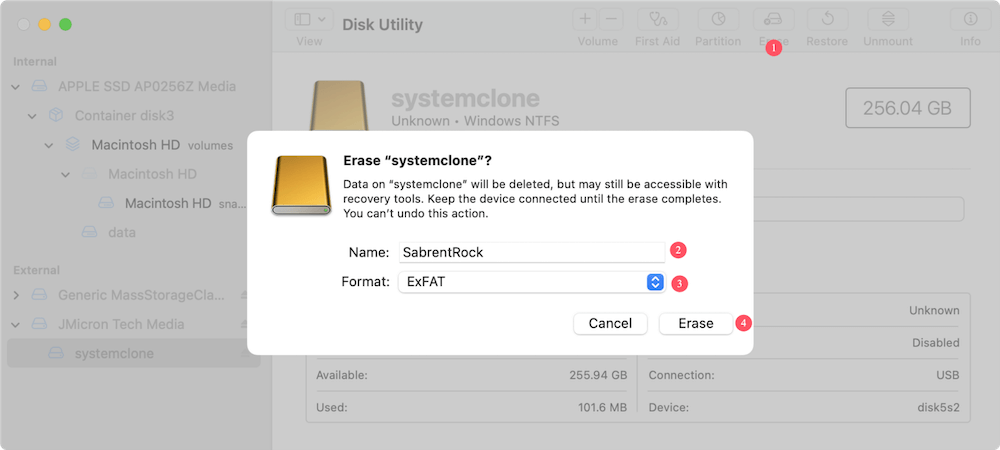Open the View sidebar dropdown

click(x=309, y=19)
